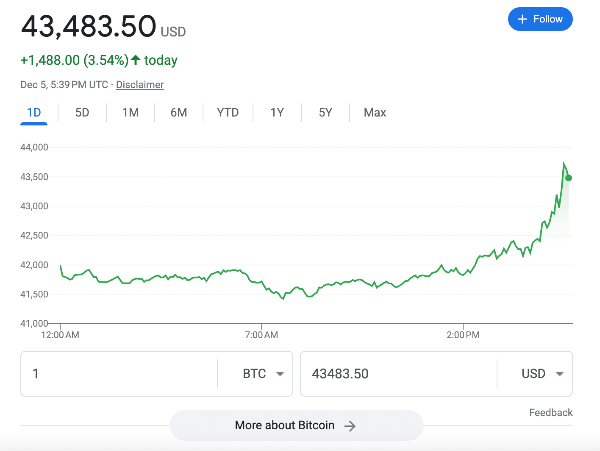This screenshot has width=600, height=451.
Task: Click the BTC amount input field
Action: point(119,374)
